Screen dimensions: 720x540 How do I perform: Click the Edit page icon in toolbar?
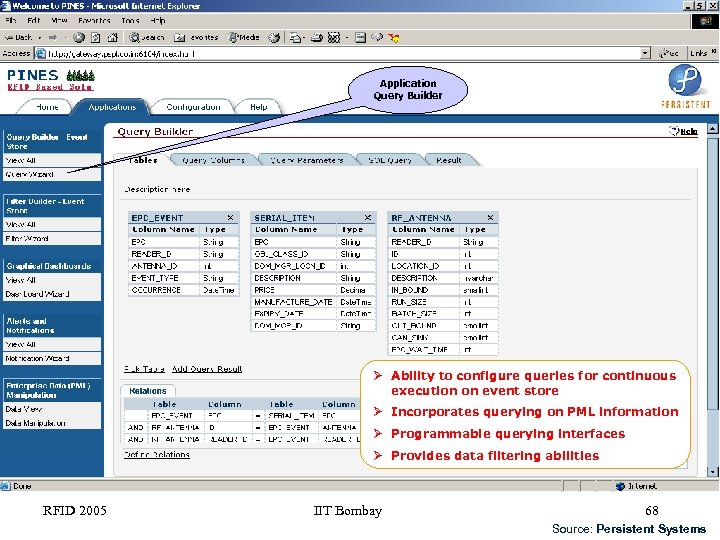point(334,38)
